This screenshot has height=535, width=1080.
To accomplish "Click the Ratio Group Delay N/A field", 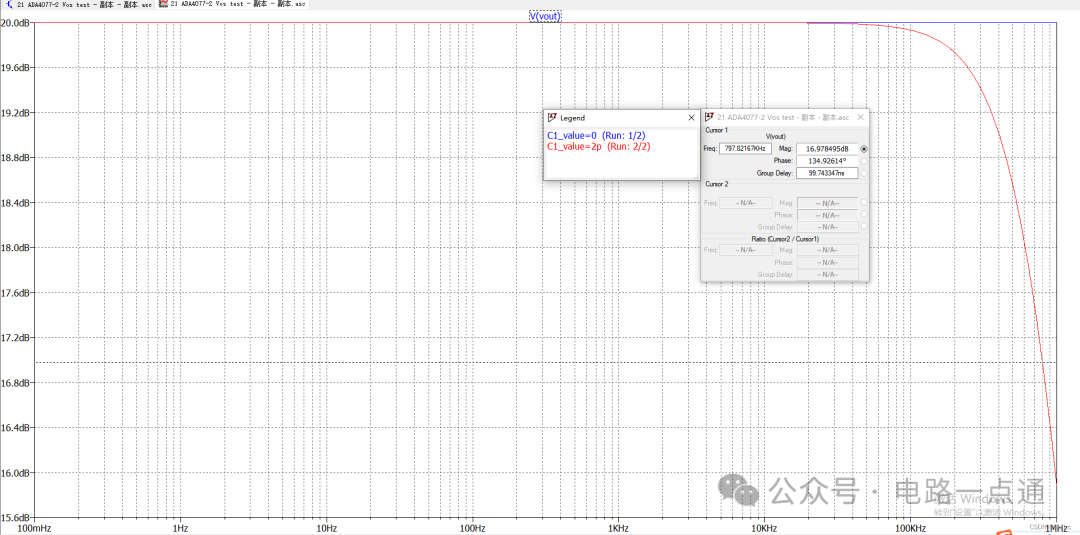I will point(827,274).
